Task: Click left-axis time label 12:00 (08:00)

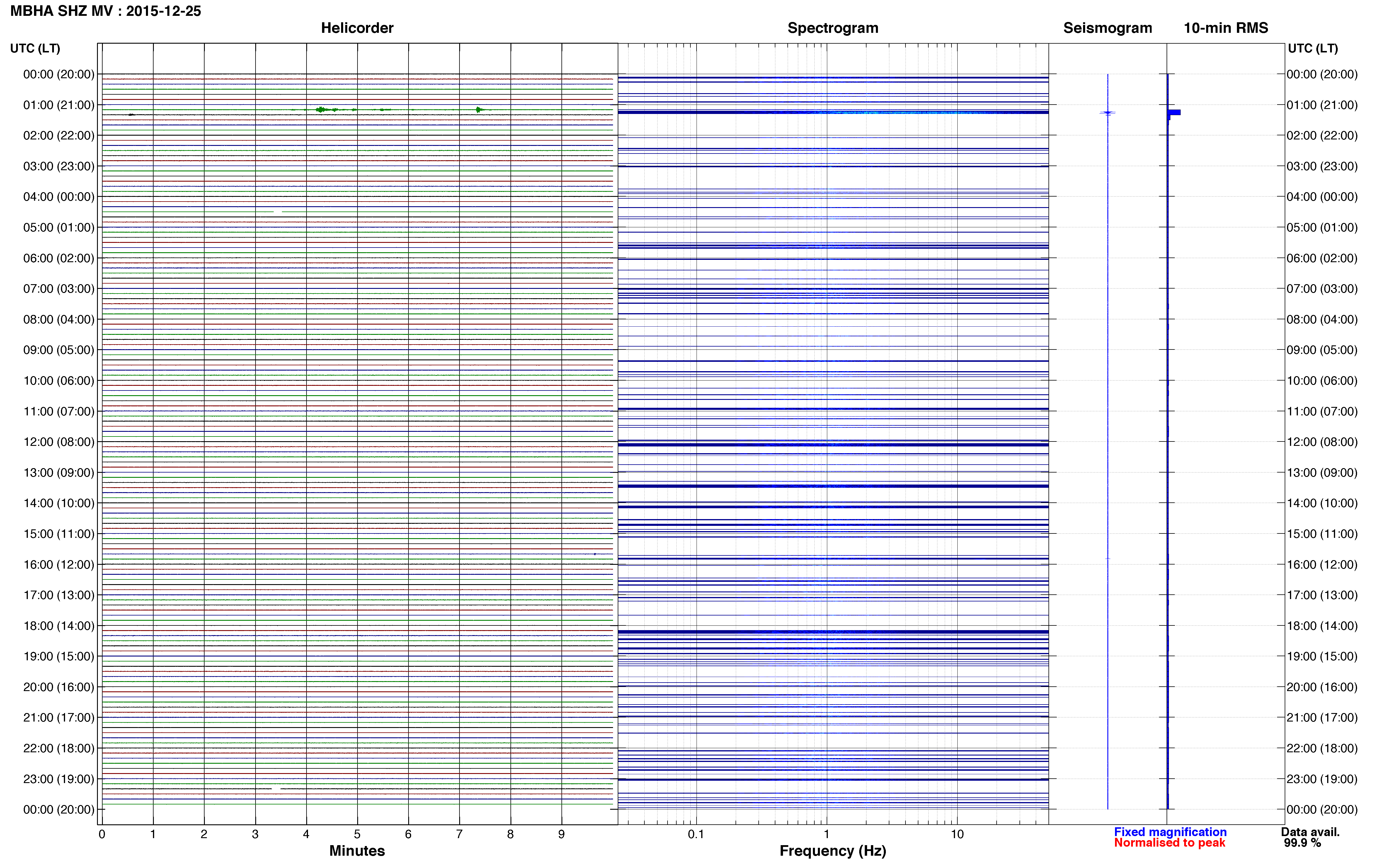Action: 59,442
